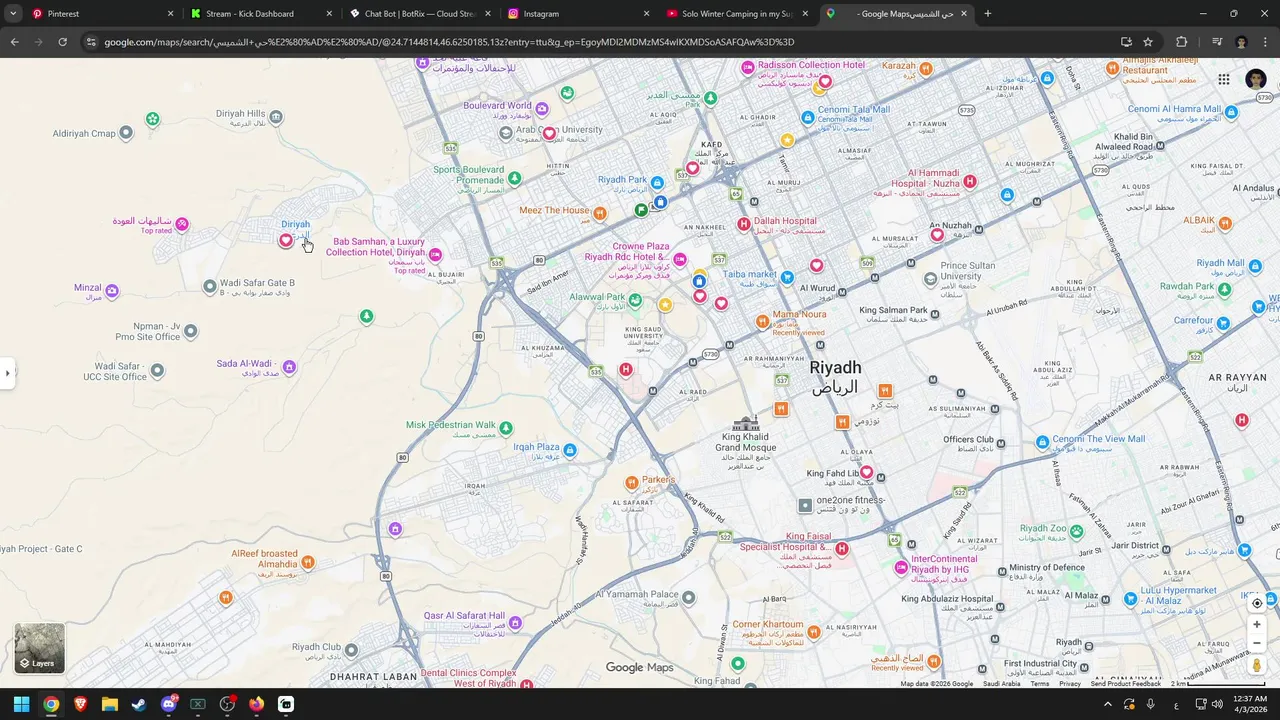This screenshot has height=720, width=1280.
Task: Zoom in on the map
Action: [1257, 624]
